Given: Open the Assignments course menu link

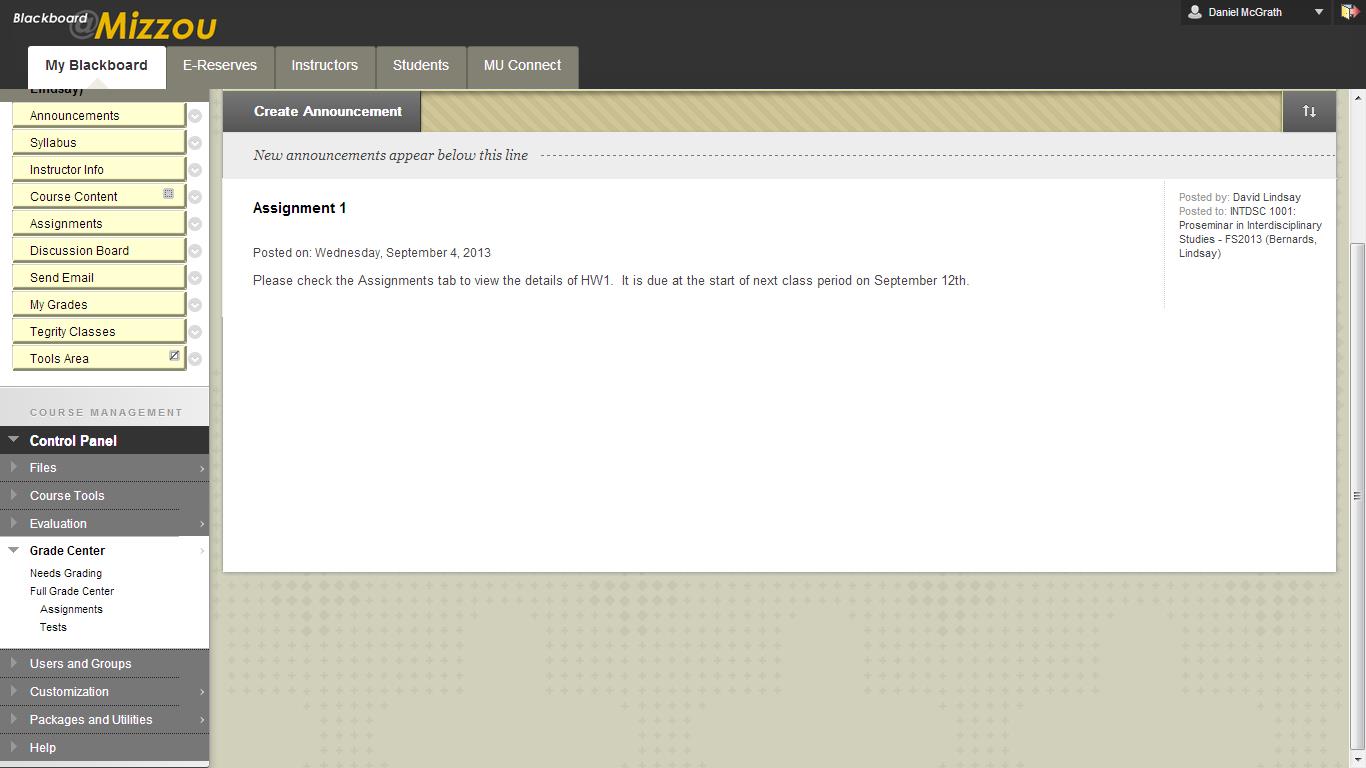Looking at the screenshot, I should point(66,224).
